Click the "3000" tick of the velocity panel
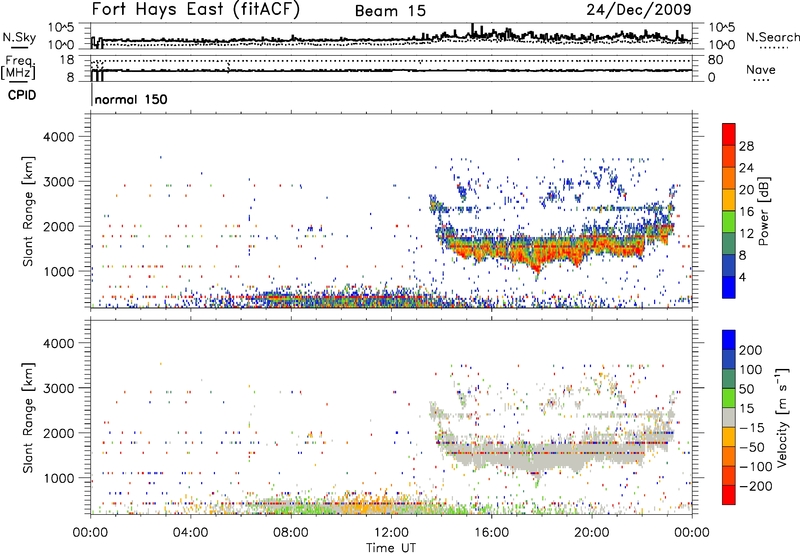 (x=58, y=388)
